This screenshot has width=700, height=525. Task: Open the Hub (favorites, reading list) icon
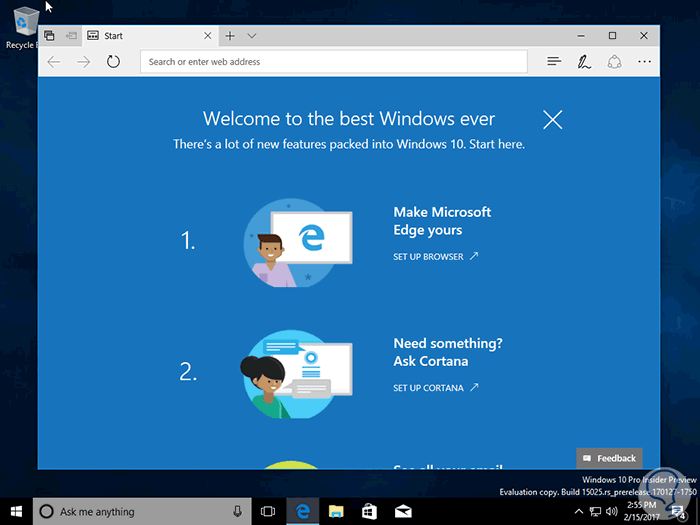coord(554,62)
